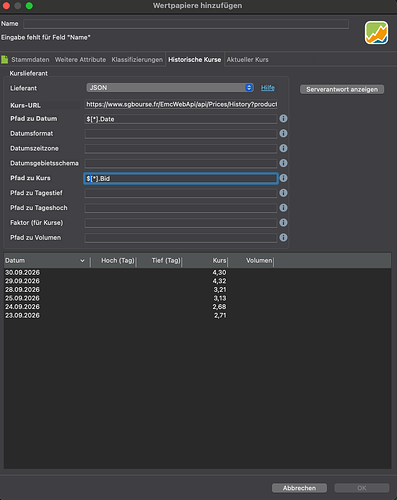Screen dimensions: 397x500
Task: Click info icon next to Pfad zu Kurs
Action: 283,178
